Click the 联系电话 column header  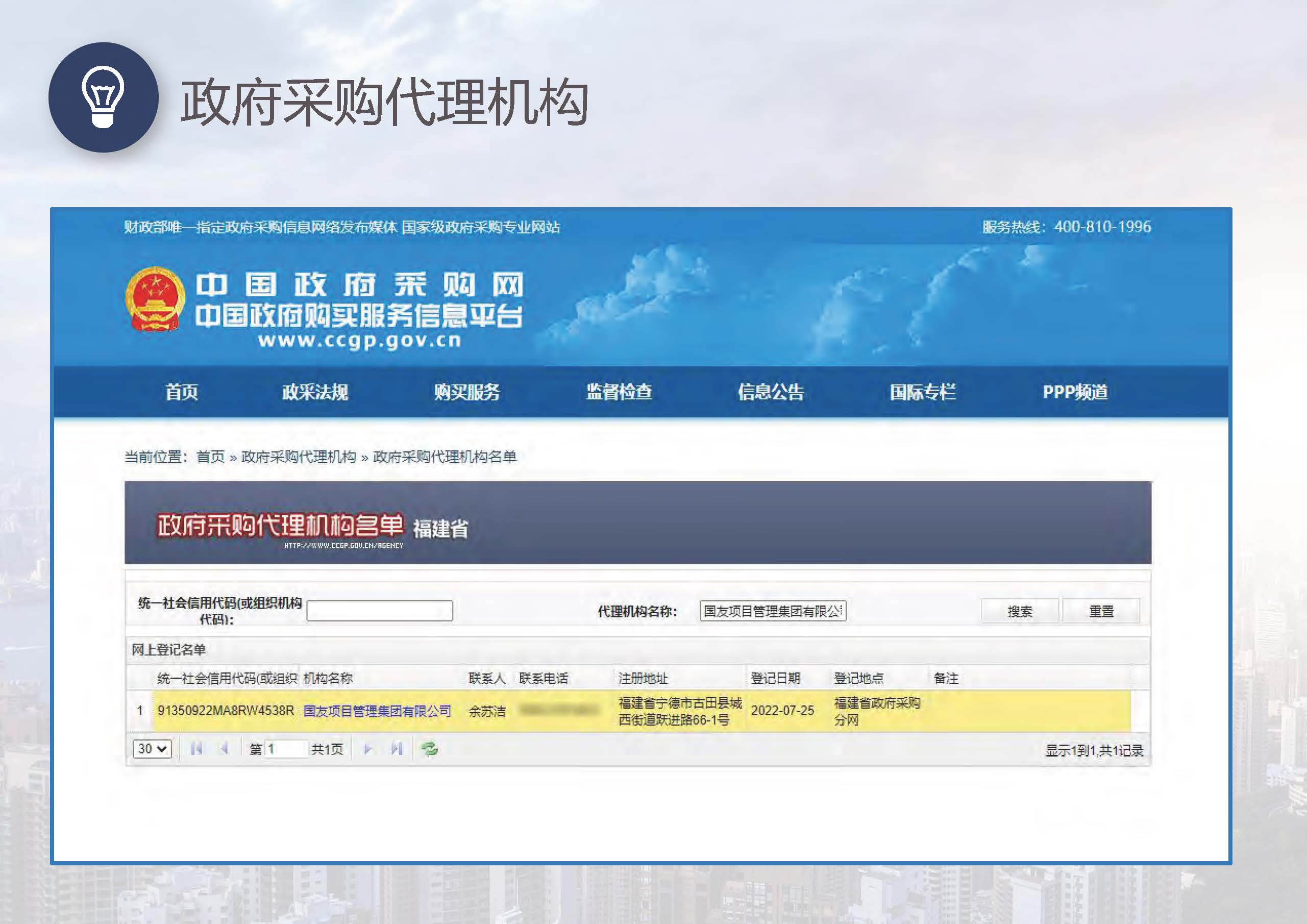tap(543, 678)
